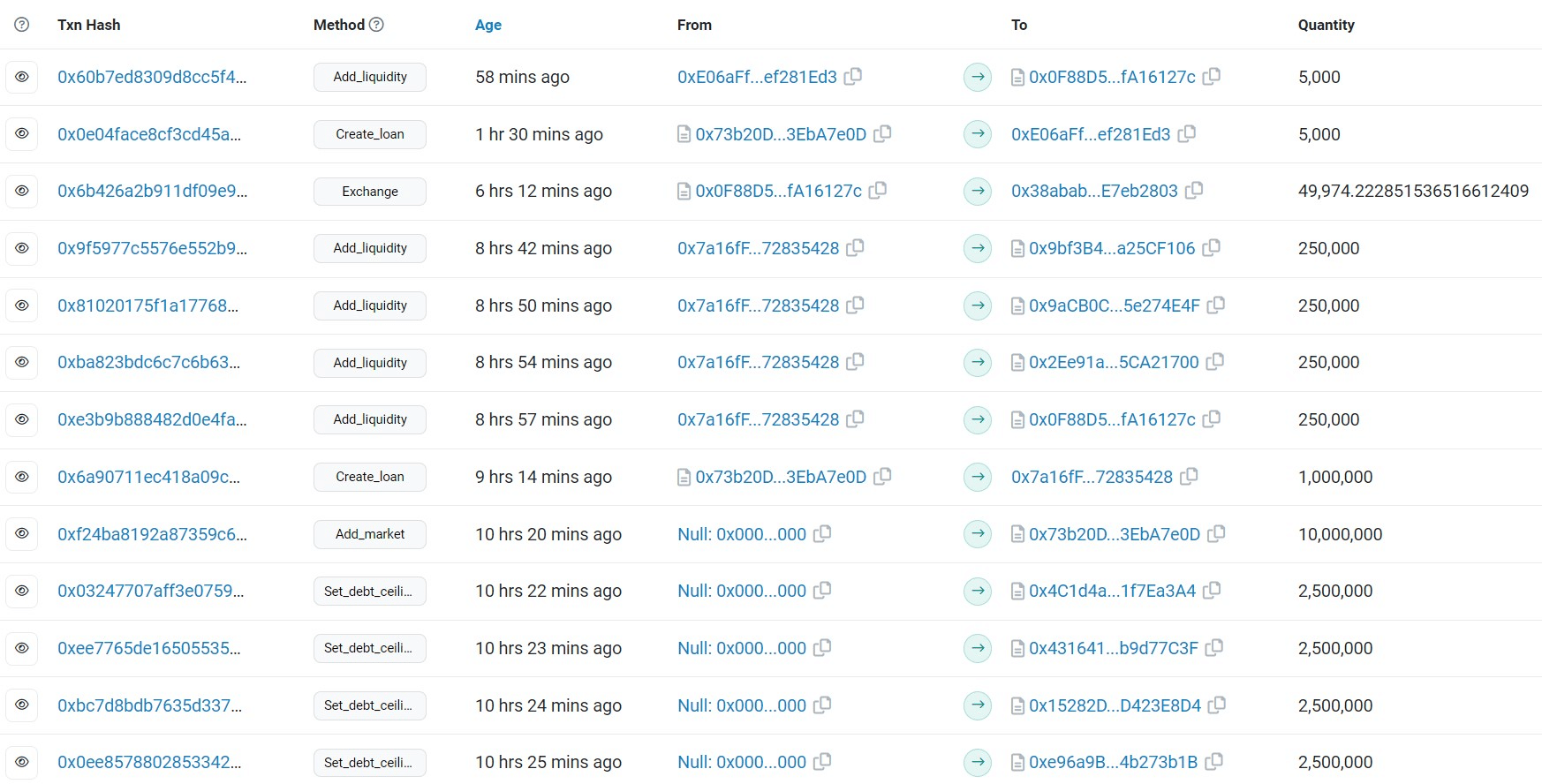Click the Method column help icon
The height and width of the screenshot is (784, 1542).
point(376,25)
